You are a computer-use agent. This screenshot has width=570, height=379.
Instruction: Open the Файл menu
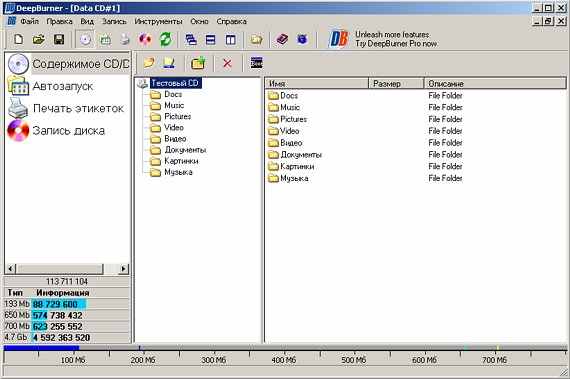click(29, 21)
